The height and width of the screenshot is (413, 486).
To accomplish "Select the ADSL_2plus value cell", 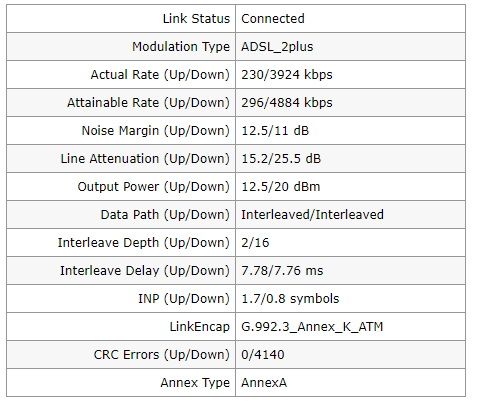I will coord(350,47).
